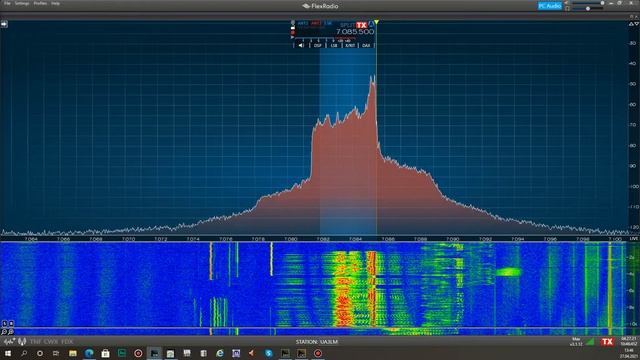Click the LIVE waterfall label
The image size is (640, 360).
pyautogui.click(x=633, y=239)
